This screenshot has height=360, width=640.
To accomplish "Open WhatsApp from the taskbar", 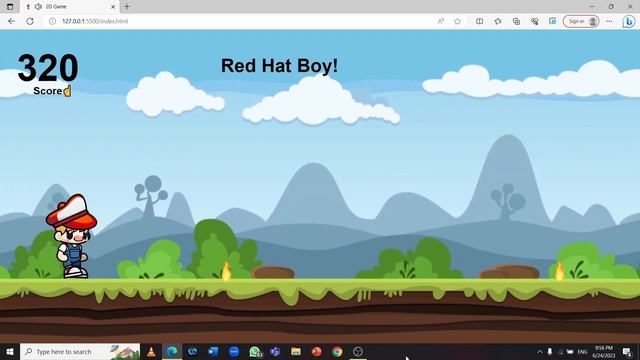I will (255, 351).
